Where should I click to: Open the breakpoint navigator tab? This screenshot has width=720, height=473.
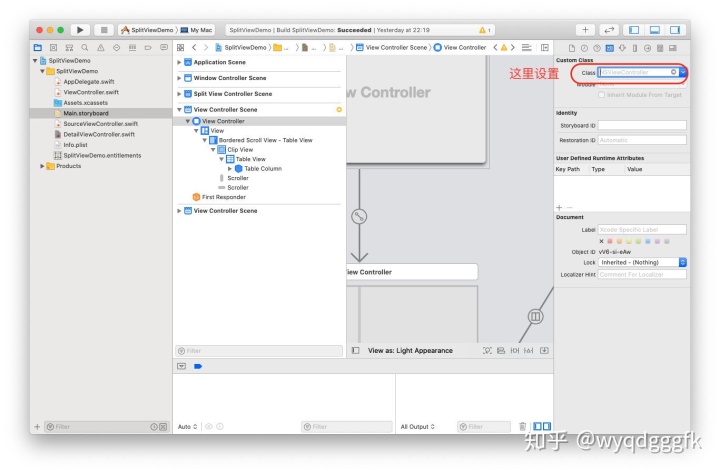point(148,47)
